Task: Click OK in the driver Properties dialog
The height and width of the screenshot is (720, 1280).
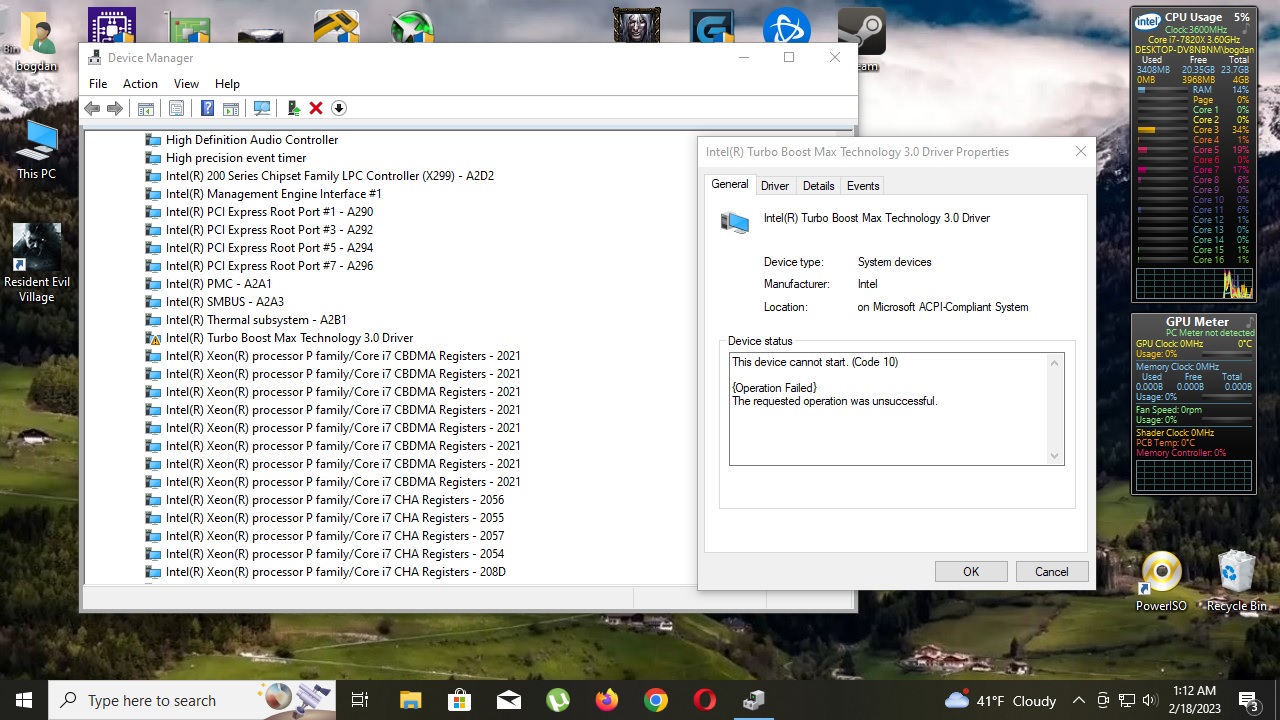Action: coord(971,572)
